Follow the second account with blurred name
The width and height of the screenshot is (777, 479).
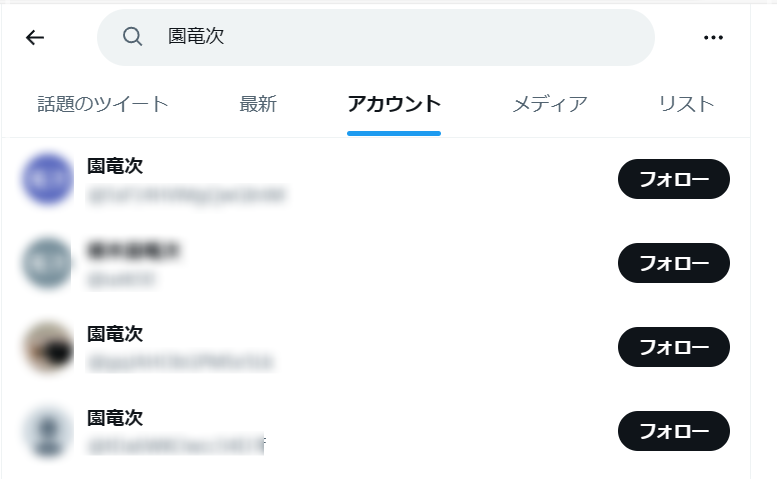pyautogui.click(x=673, y=263)
